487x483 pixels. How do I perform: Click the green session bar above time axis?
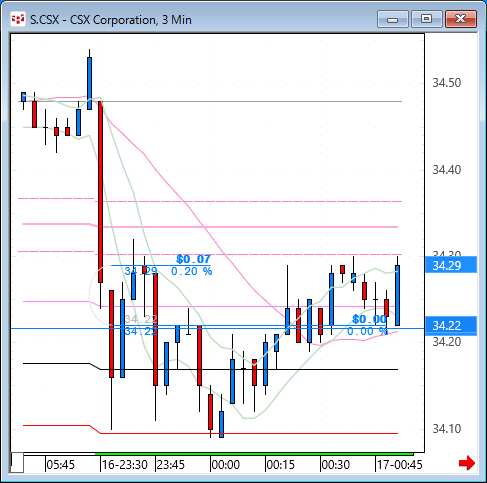tap(254, 454)
